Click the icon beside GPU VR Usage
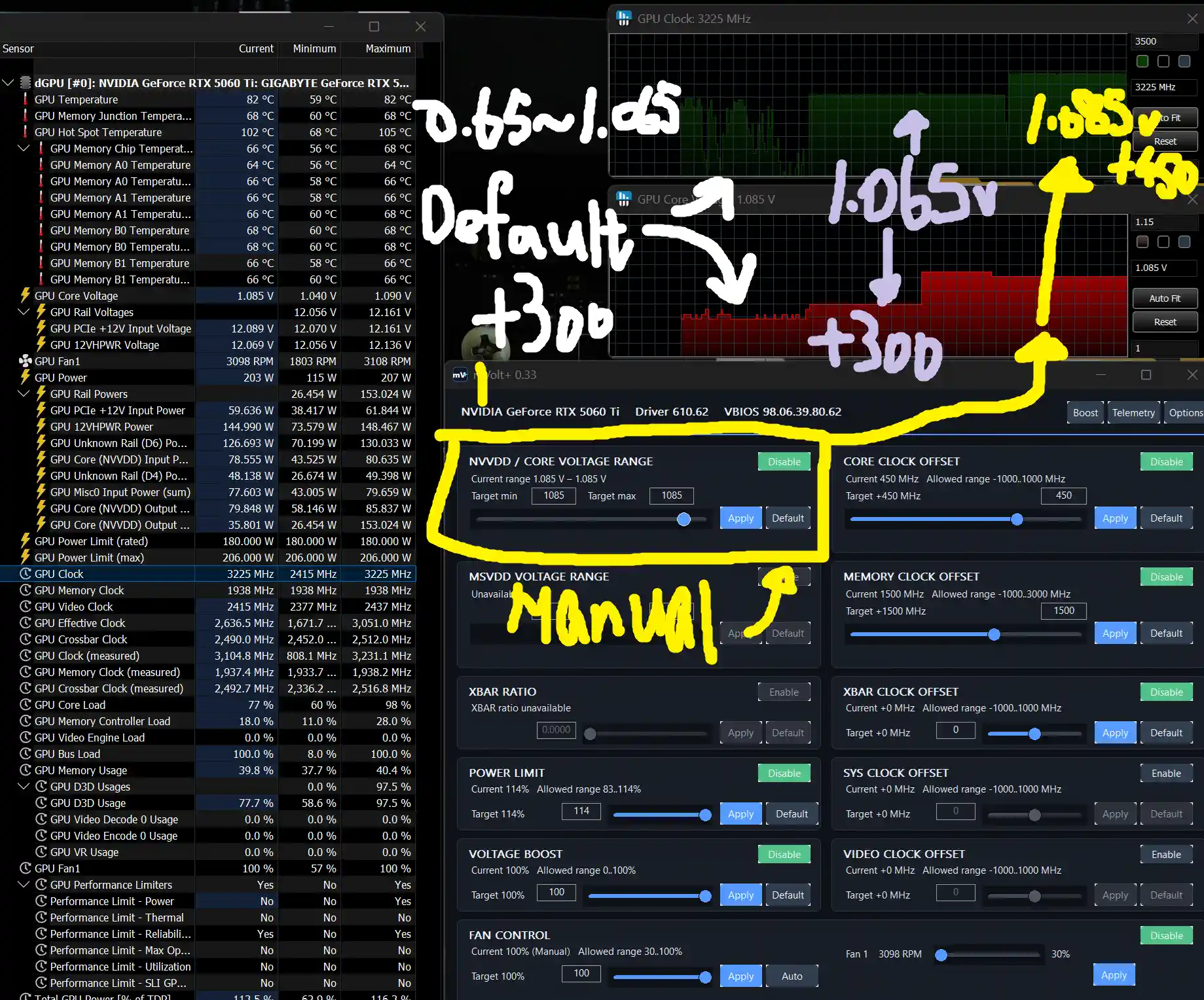The width and height of the screenshot is (1204, 1000). (x=41, y=852)
